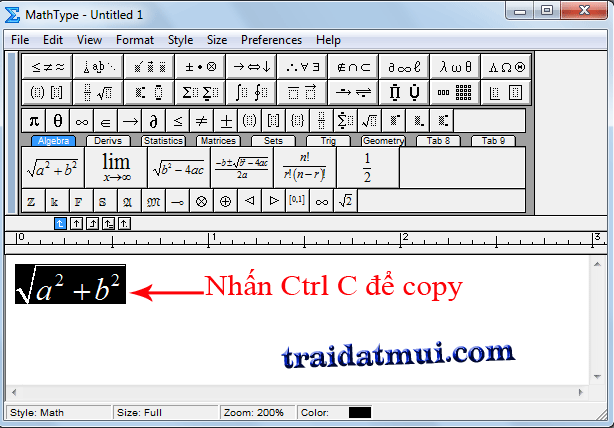
Task: Insert the sqrt(b²−4ac) expression
Action: point(179,168)
